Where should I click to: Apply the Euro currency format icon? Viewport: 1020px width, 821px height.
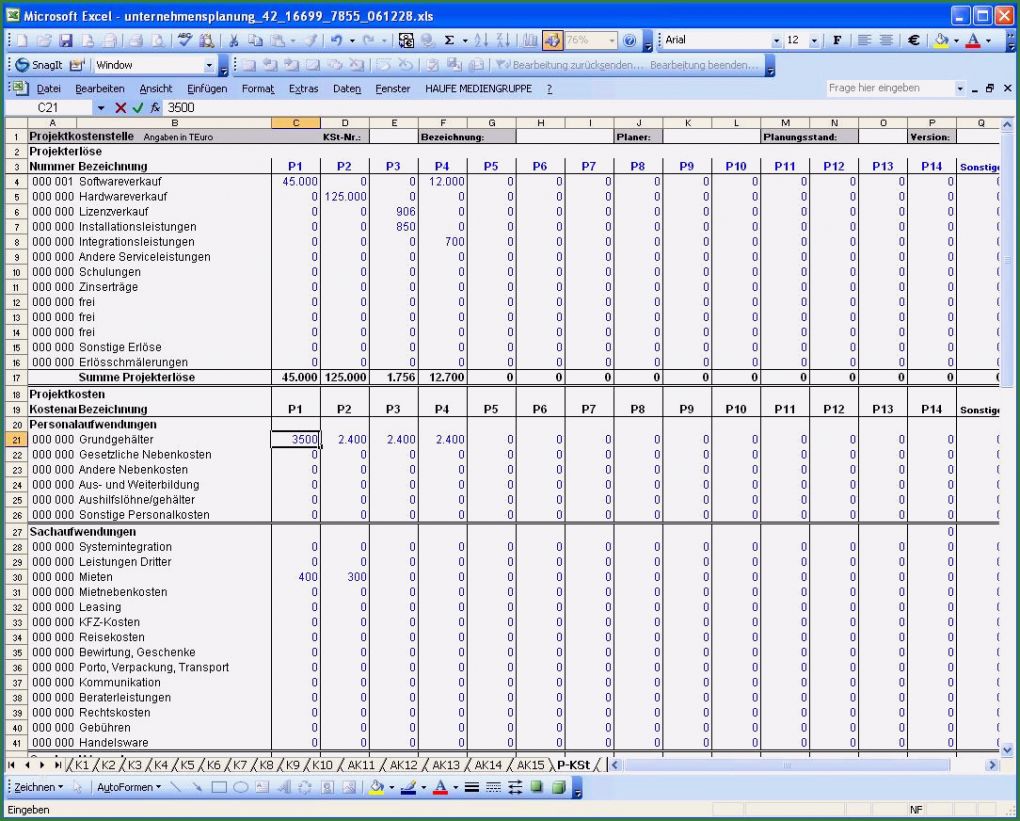click(913, 41)
